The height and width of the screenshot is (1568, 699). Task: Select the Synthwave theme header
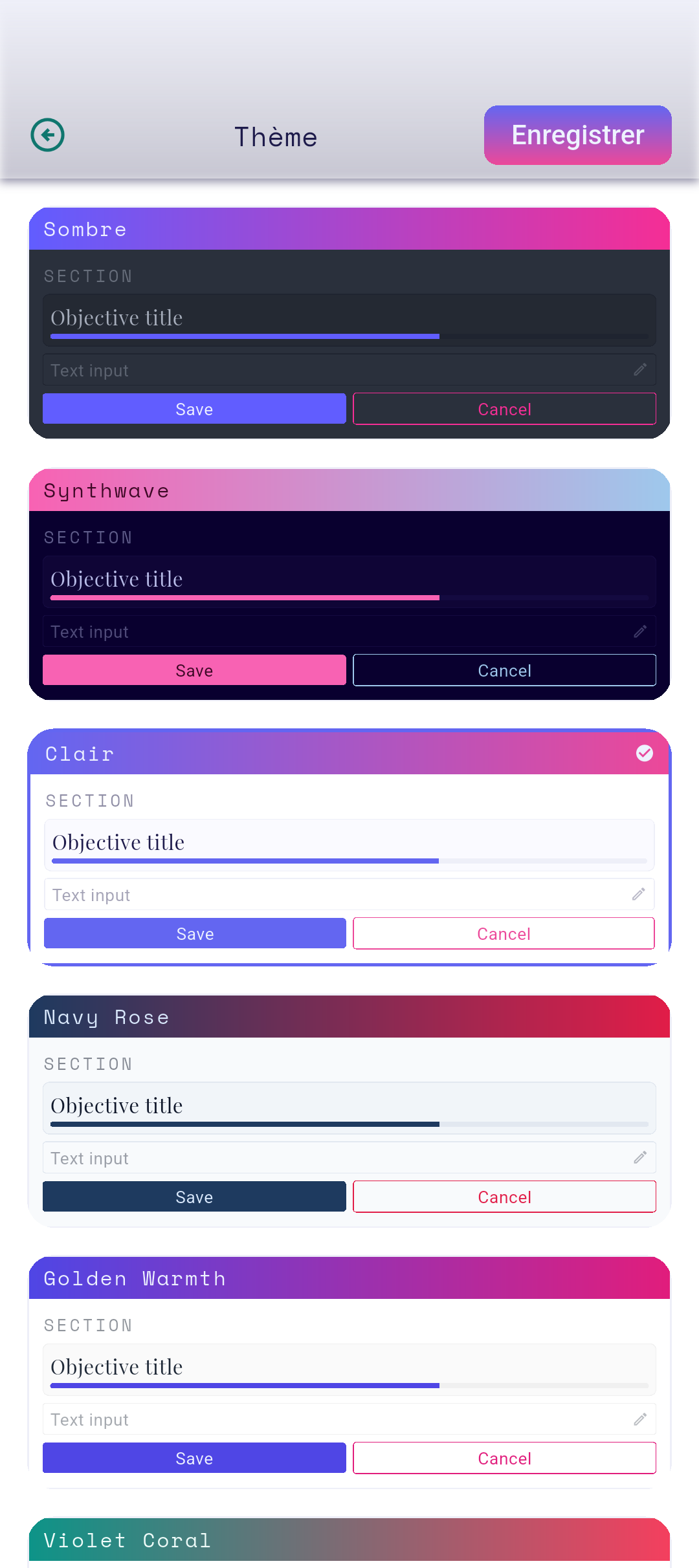click(349, 490)
